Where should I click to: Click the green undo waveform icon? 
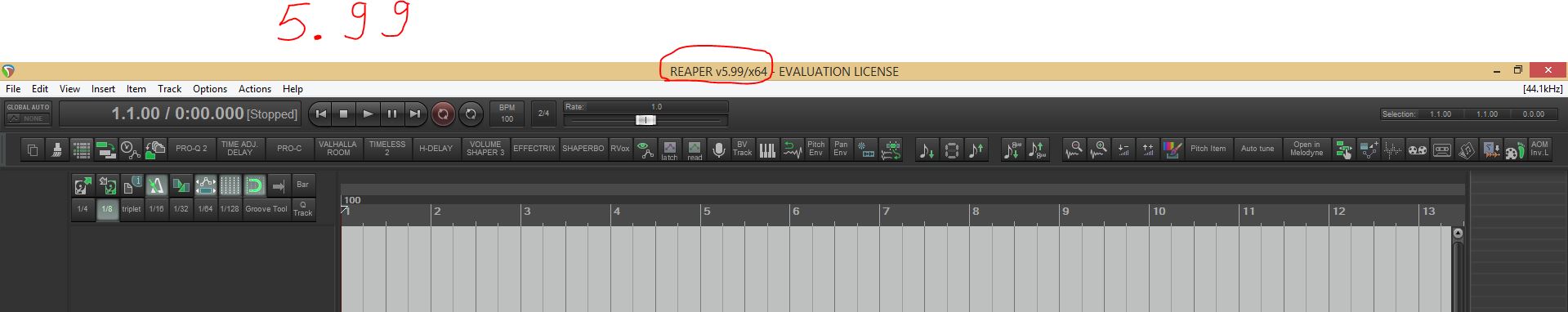[x=792, y=149]
